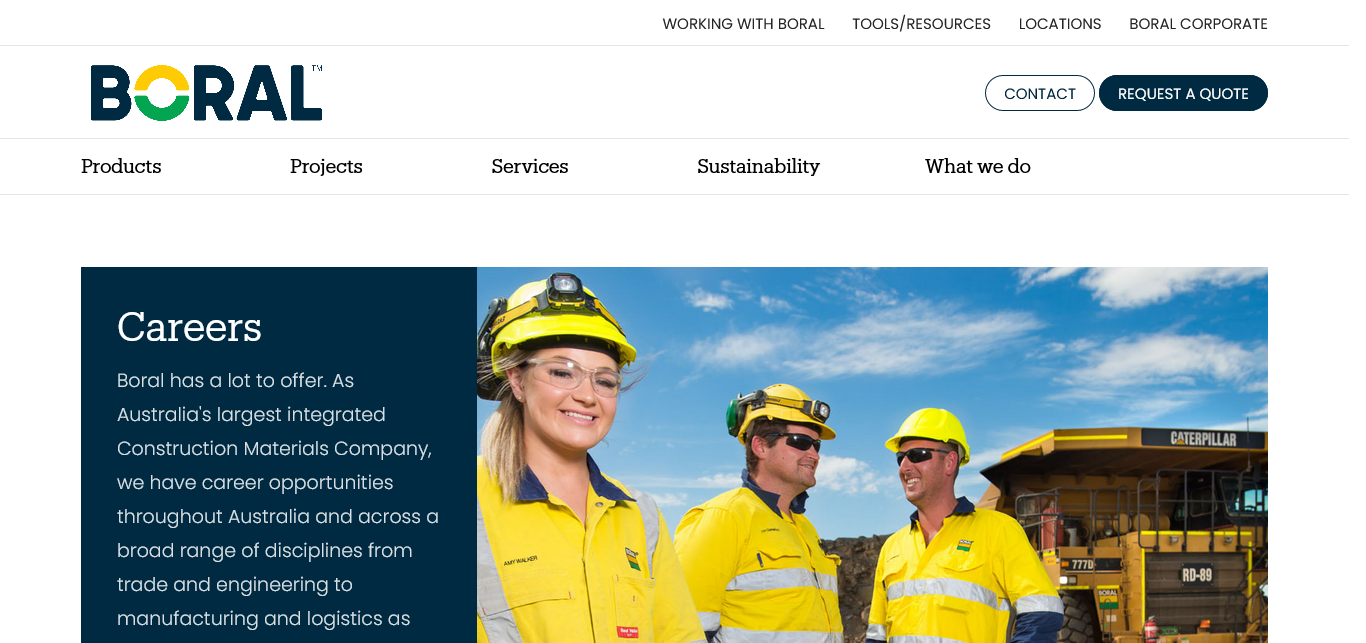Click the Careers description paragraph
1366x643 pixels.
click(279, 500)
